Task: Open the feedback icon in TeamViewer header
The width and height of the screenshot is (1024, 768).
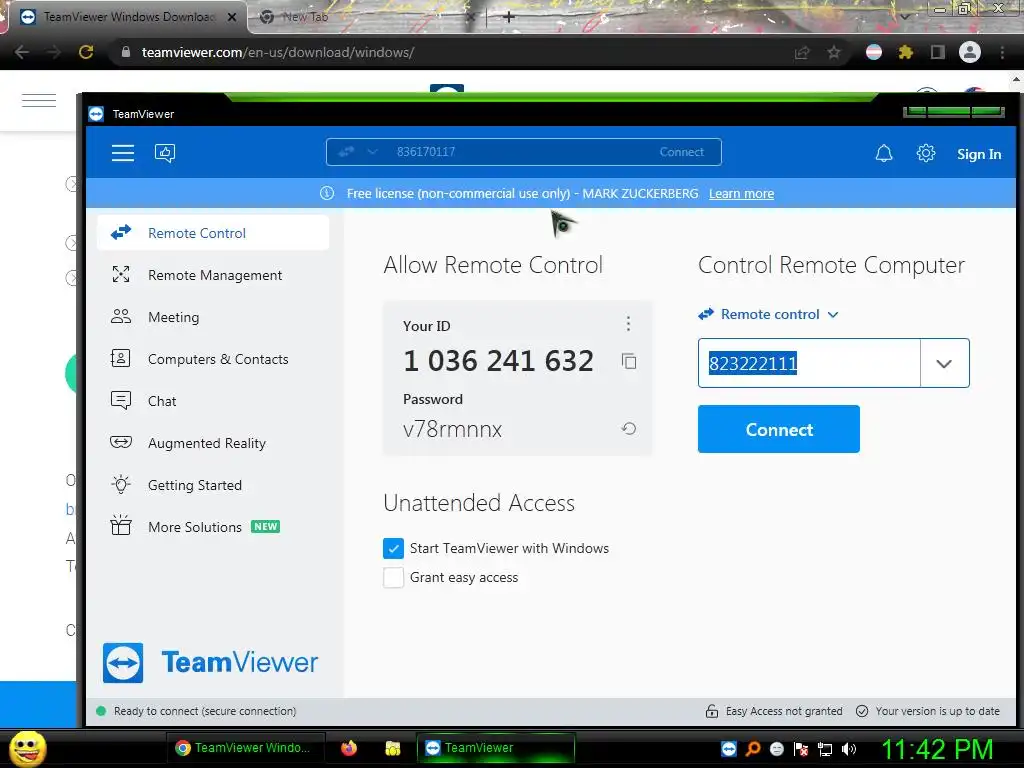Action: pyautogui.click(x=165, y=153)
